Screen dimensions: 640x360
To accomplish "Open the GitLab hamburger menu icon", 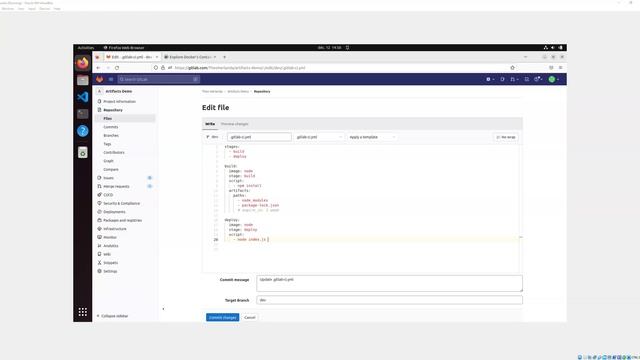I will 111,79.
